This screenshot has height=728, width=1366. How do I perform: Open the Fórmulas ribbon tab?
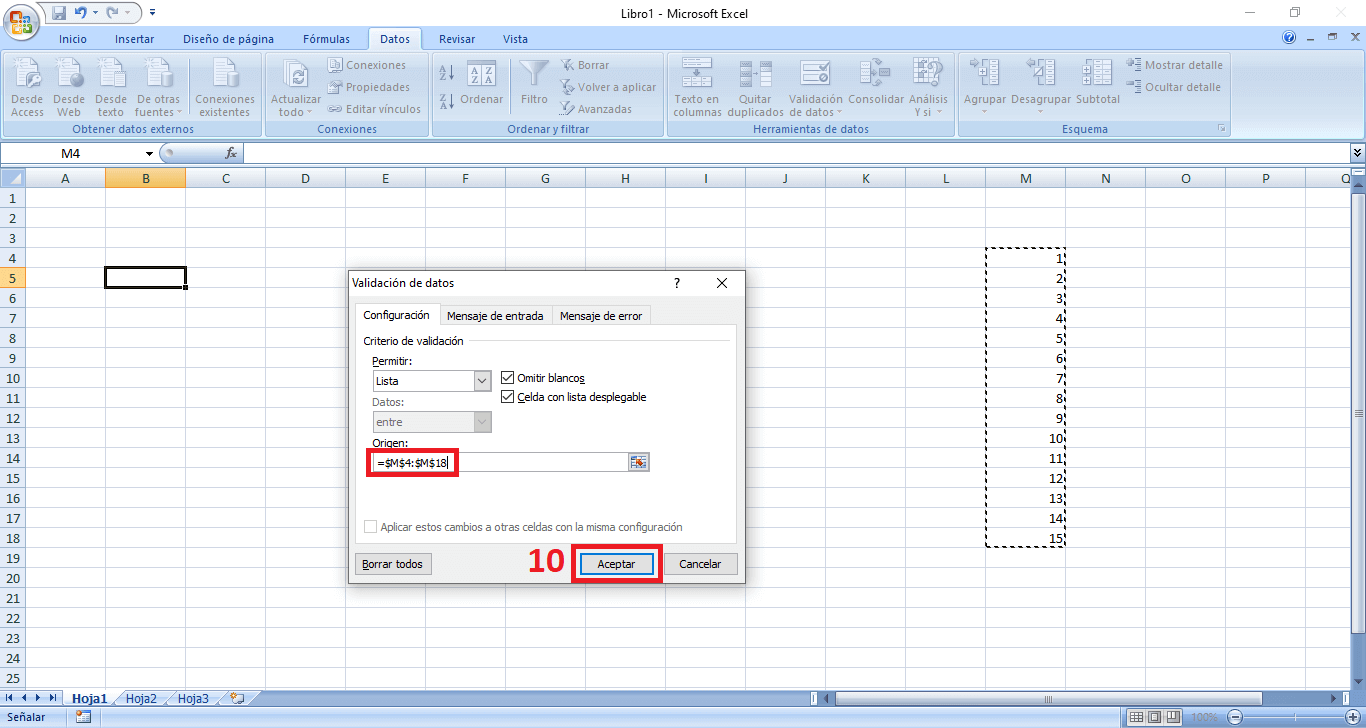click(327, 39)
